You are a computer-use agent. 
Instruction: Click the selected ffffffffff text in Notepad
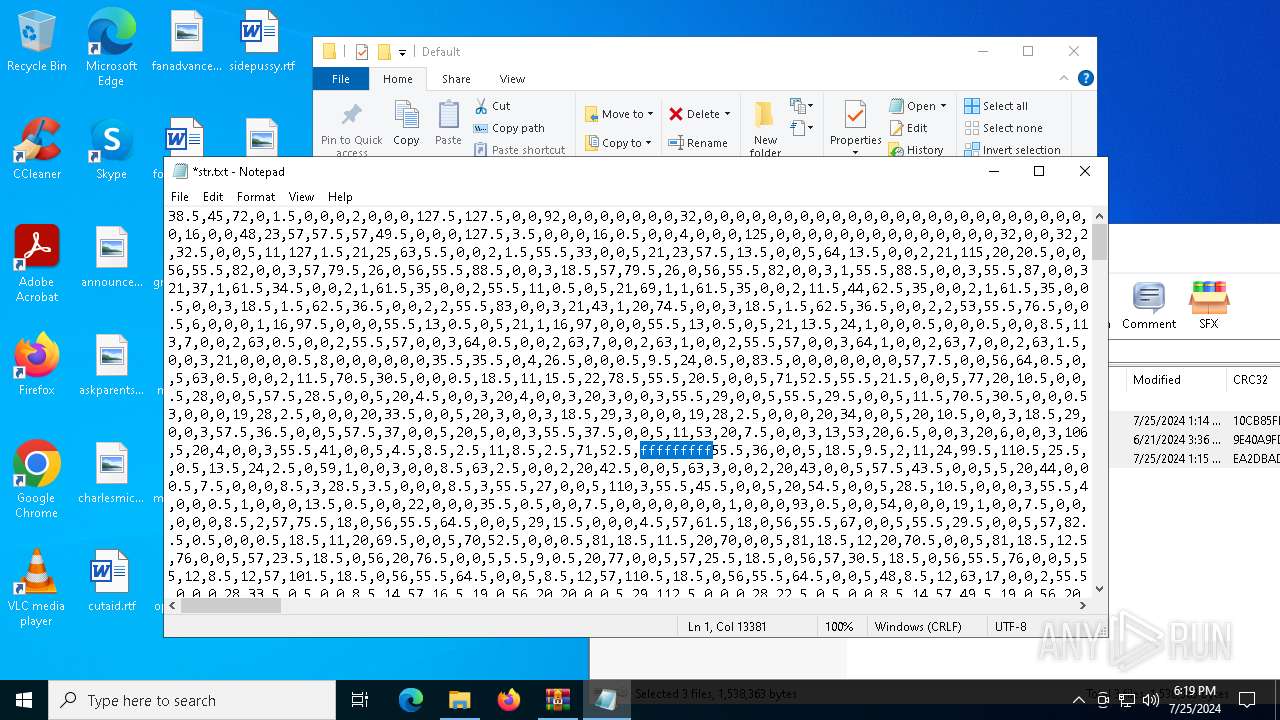pyautogui.click(x=676, y=451)
